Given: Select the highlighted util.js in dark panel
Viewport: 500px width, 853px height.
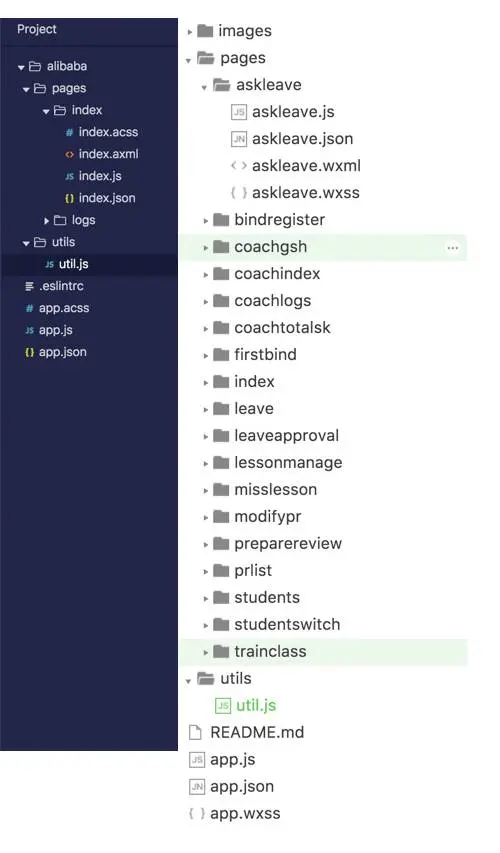Looking at the screenshot, I should [89, 264].
